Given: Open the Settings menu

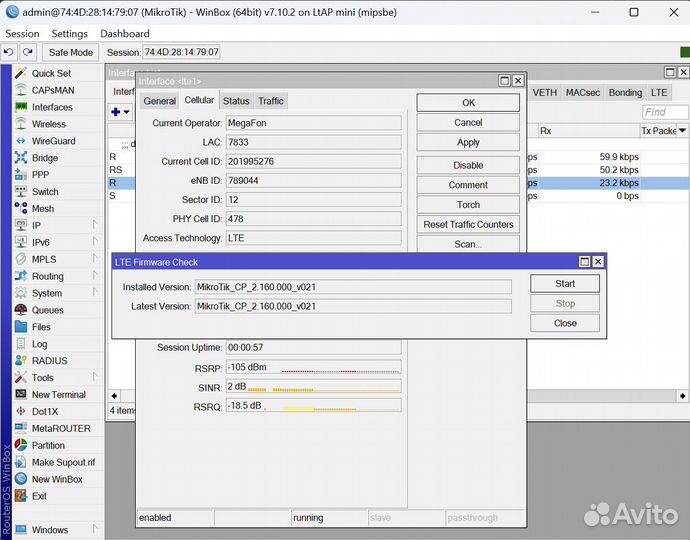Looking at the screenshot, I should (x=70, y=33).
